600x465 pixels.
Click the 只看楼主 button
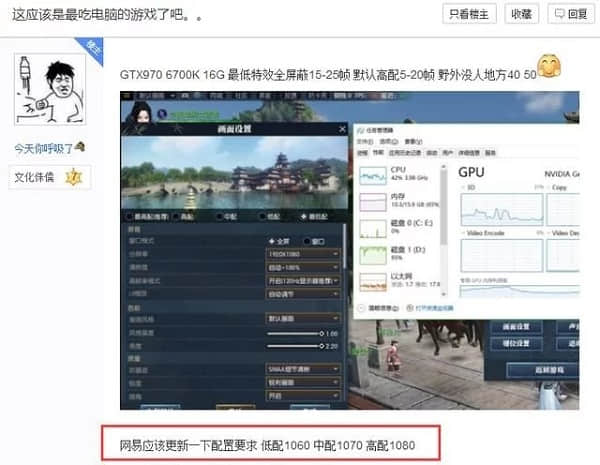(x=469, y=14)
